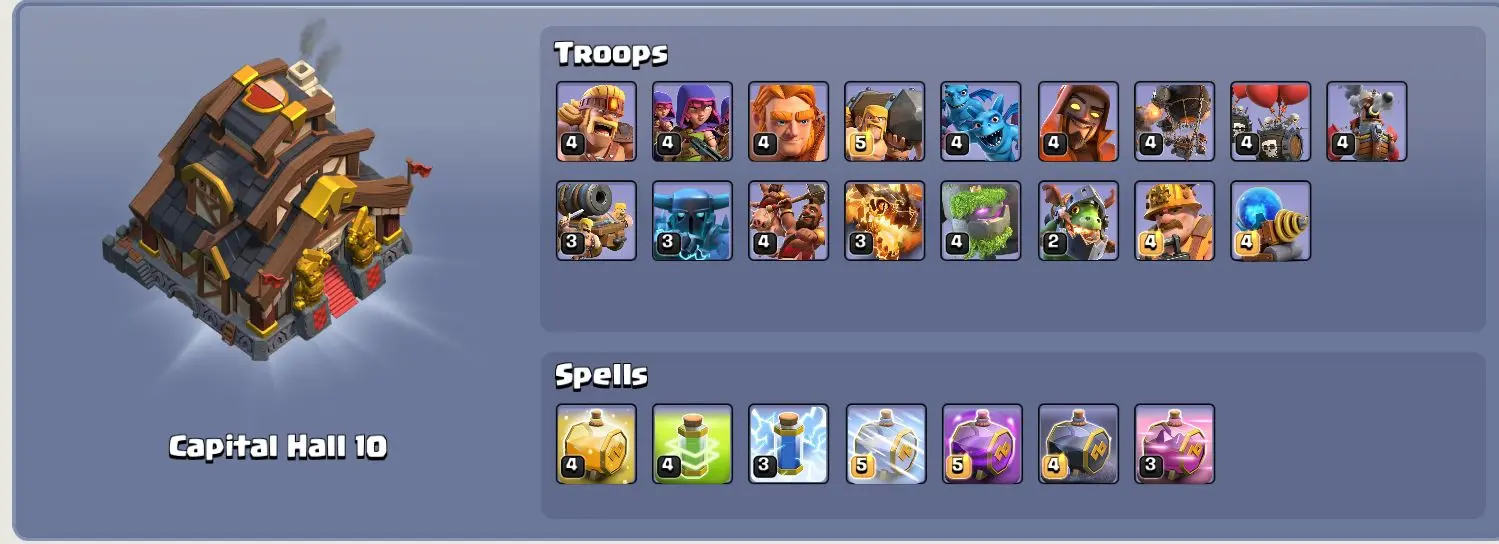This screenshot has height=544, width=1499.
Task: Pick the hooded Super Wizard icon
Action: tap(1078, 122)
